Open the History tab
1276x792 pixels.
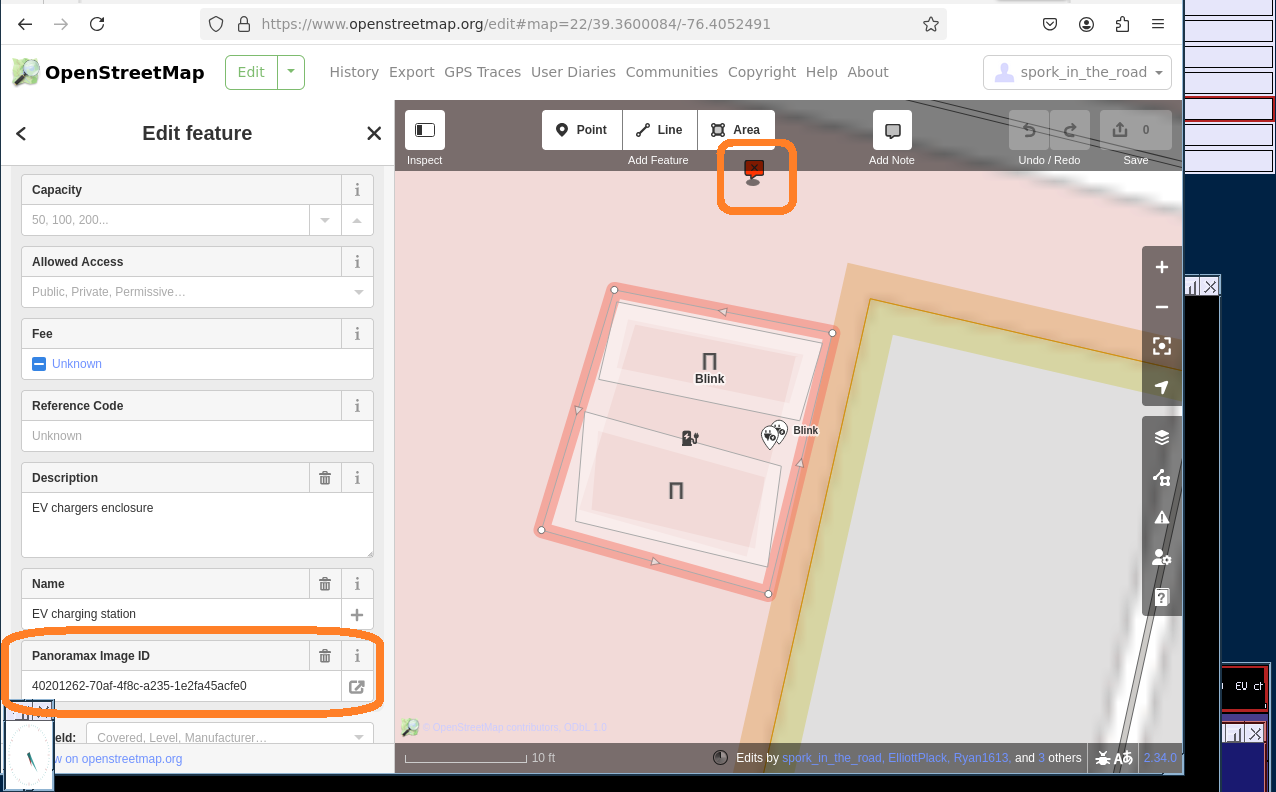click(x=354, y=72)
